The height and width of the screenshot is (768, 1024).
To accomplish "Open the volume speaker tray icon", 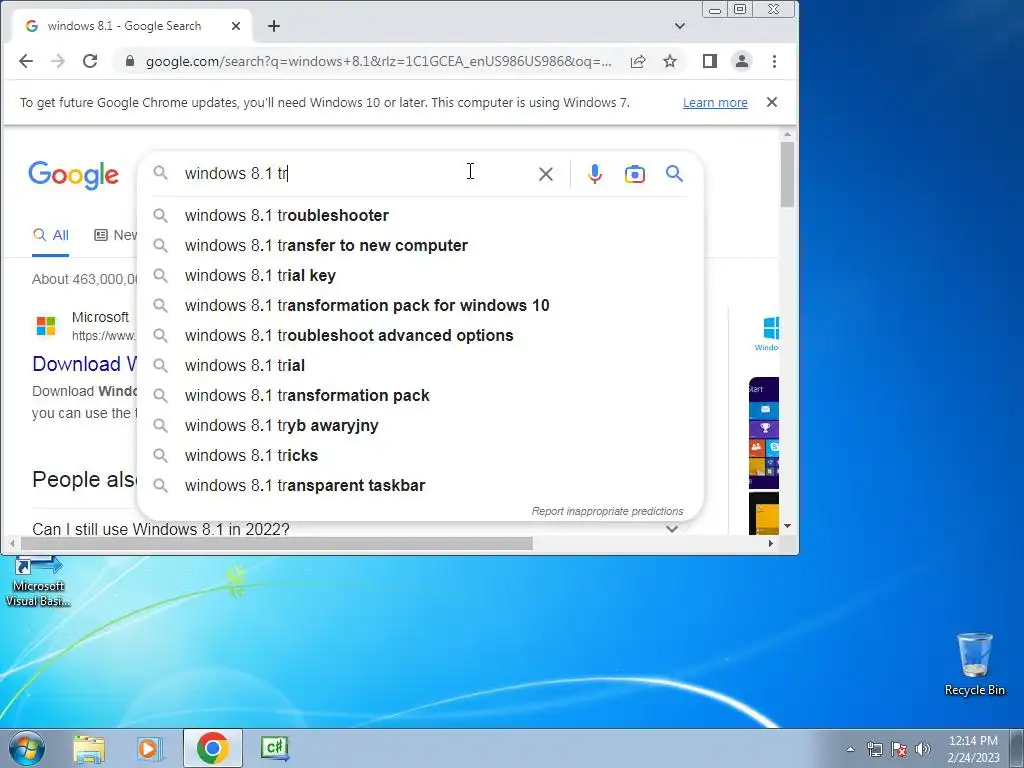I will coord(923,749).
